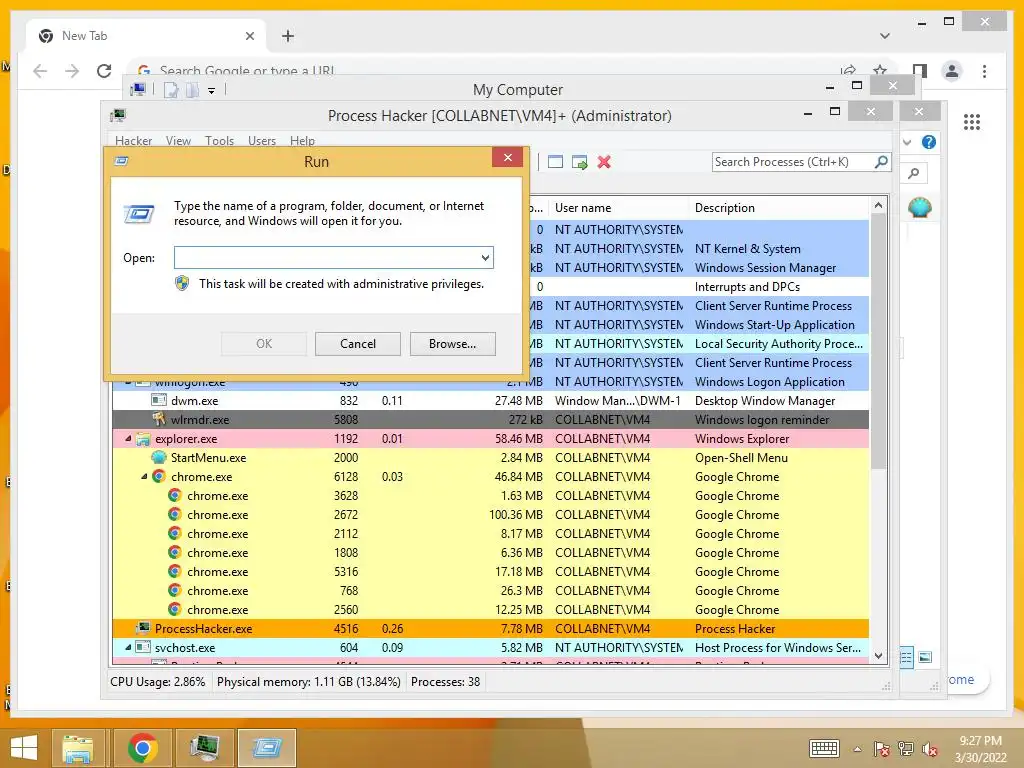Click Cancel in the Run dialog
Viewport: 1024px width, 768px height.
pos(358,344)
